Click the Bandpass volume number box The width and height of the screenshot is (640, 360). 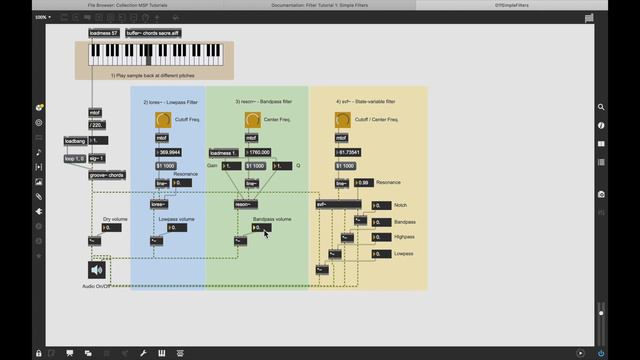coord(262,228)
